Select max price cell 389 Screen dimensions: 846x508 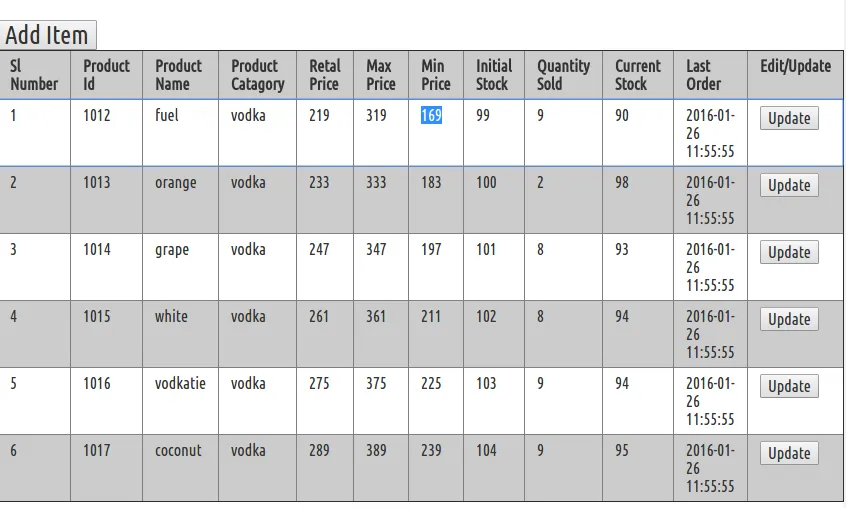click(x=376, y=450)
